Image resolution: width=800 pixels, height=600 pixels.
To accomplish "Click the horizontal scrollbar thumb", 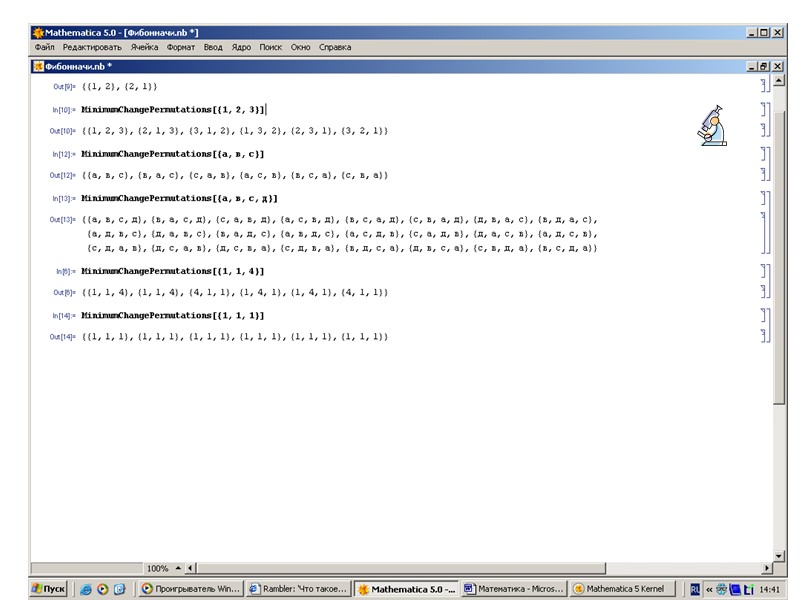I will coord(401,568).
